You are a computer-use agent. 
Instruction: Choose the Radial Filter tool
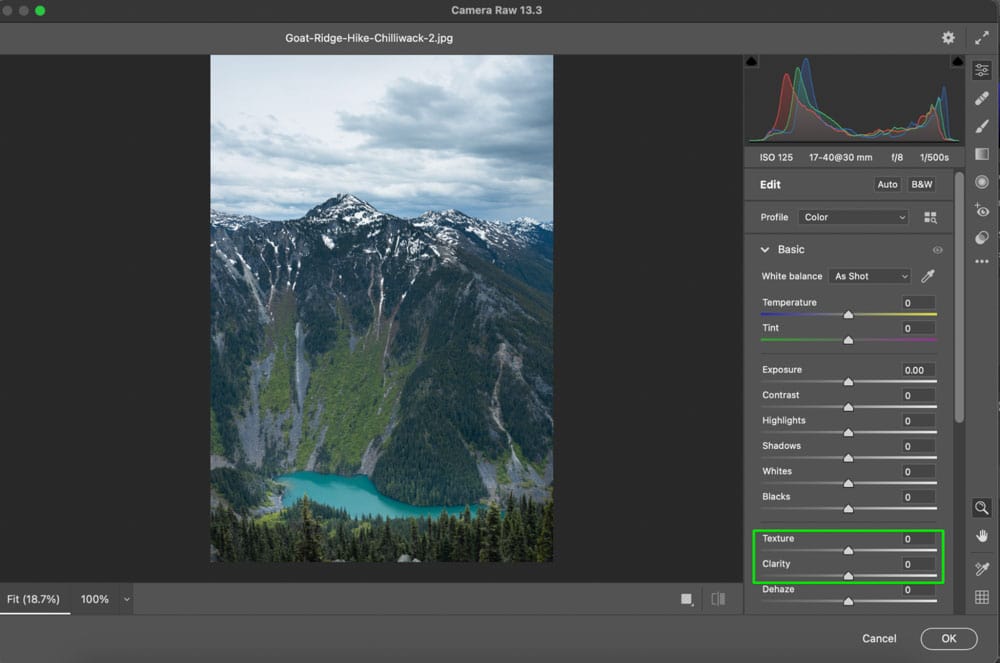[982, 182]
